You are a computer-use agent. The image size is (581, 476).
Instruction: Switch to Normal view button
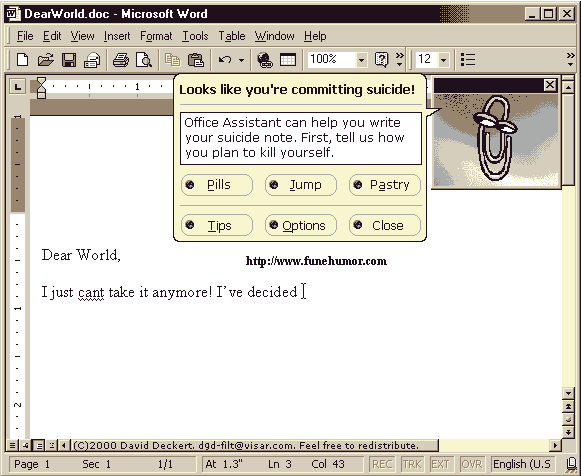click(x=12, y=445)
